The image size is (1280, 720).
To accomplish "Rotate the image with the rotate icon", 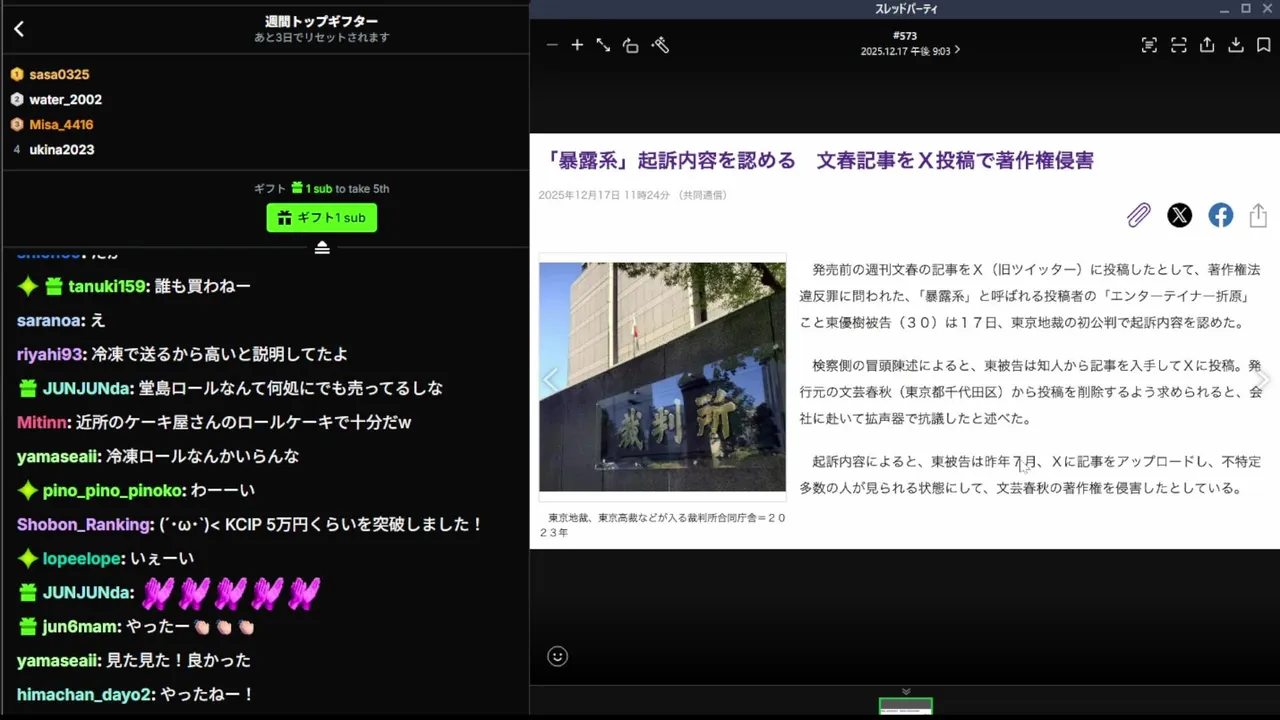I will point(630,45).
